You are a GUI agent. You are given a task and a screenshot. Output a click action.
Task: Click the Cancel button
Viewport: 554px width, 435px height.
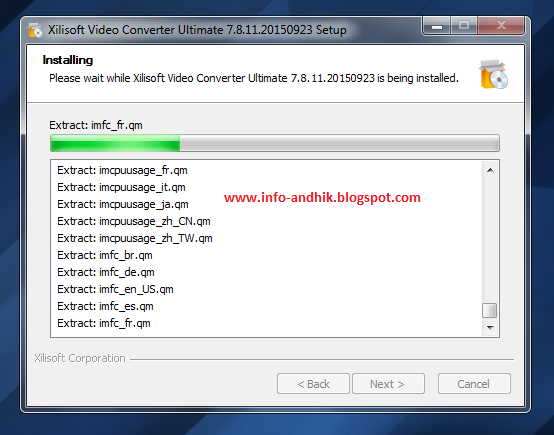point(474,384)
